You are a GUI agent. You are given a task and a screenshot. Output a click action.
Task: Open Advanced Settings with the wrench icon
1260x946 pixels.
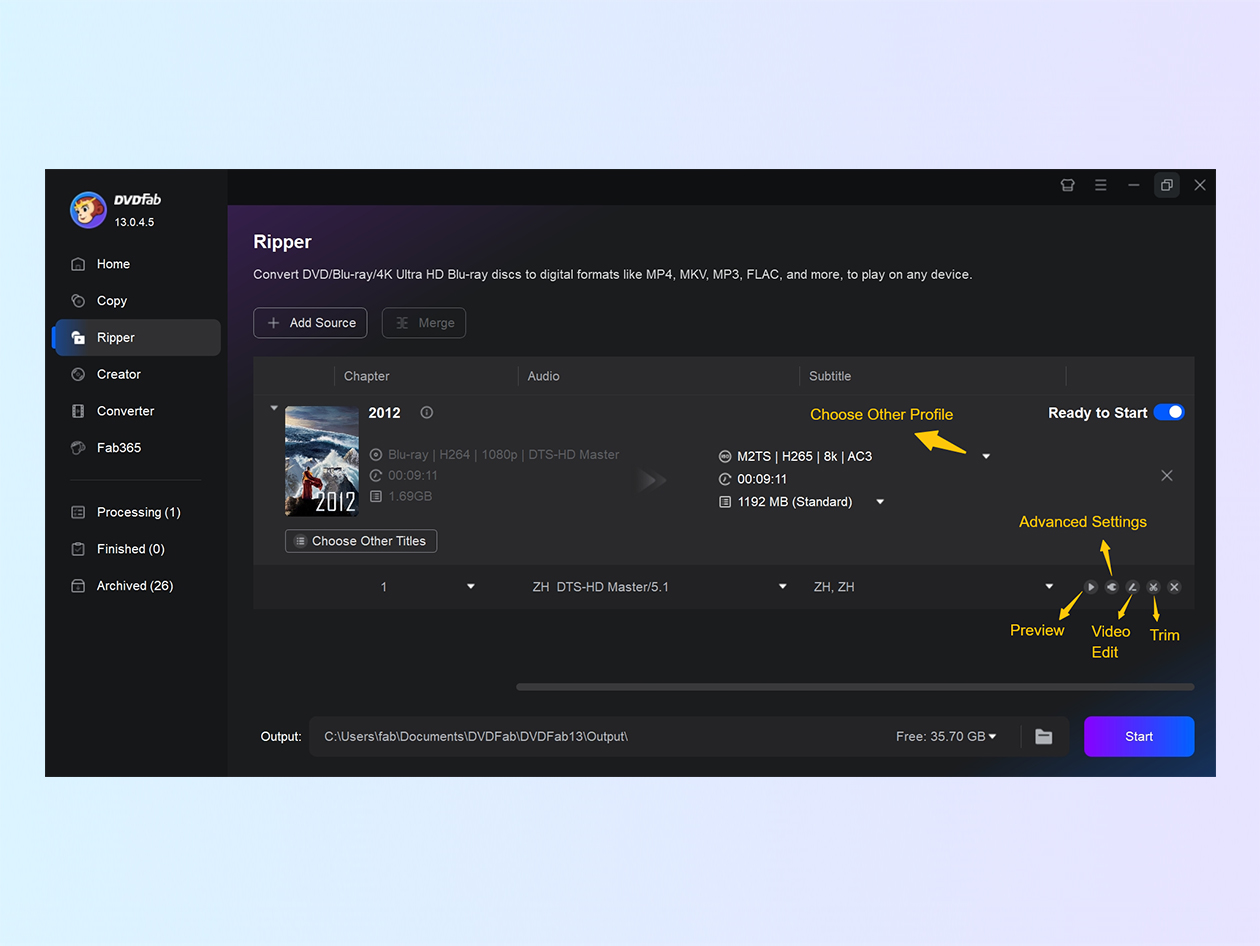[x=1111, y=587]
